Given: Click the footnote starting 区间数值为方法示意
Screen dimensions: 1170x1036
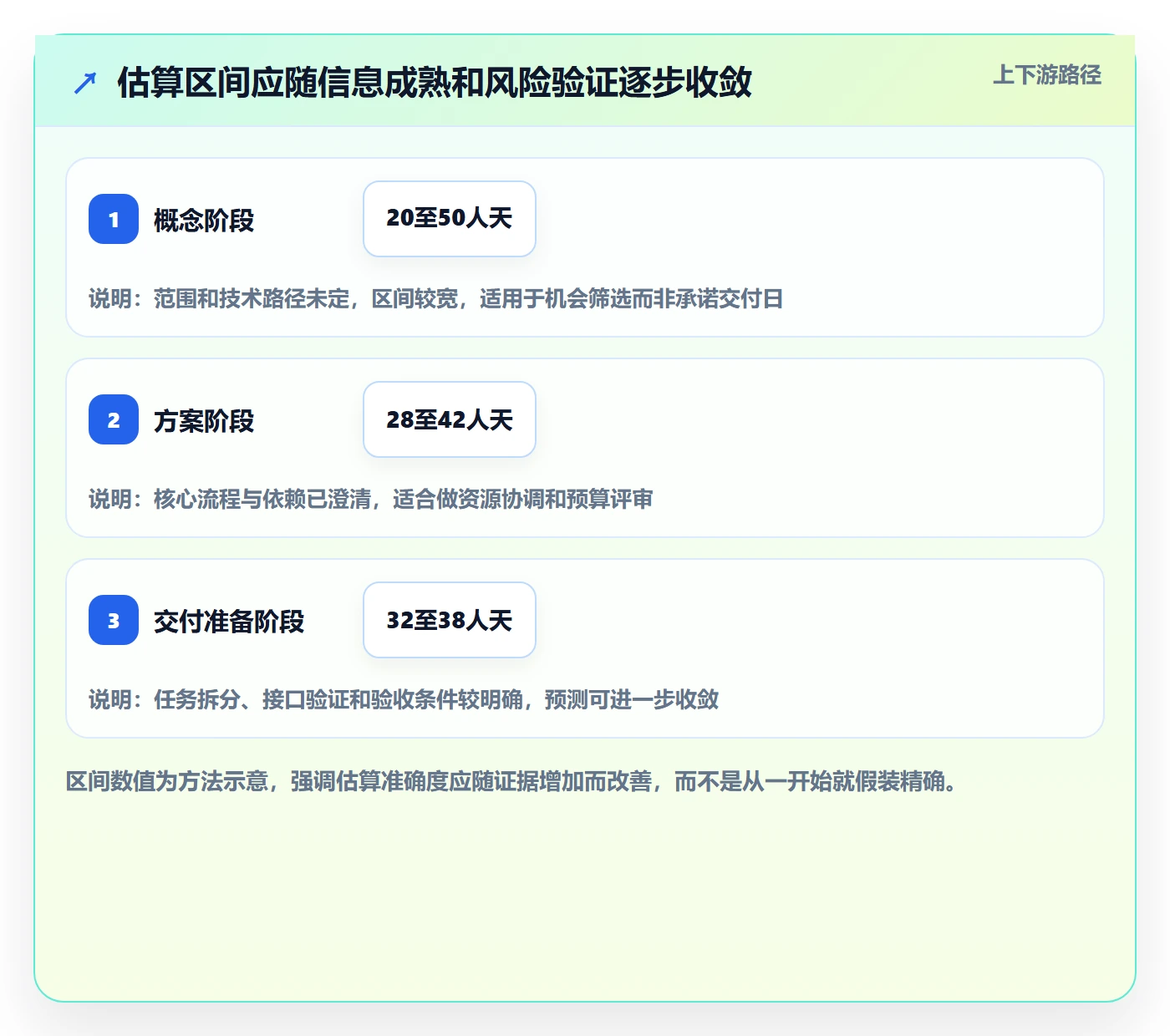Looking at the screenshot, I should 511,781.
